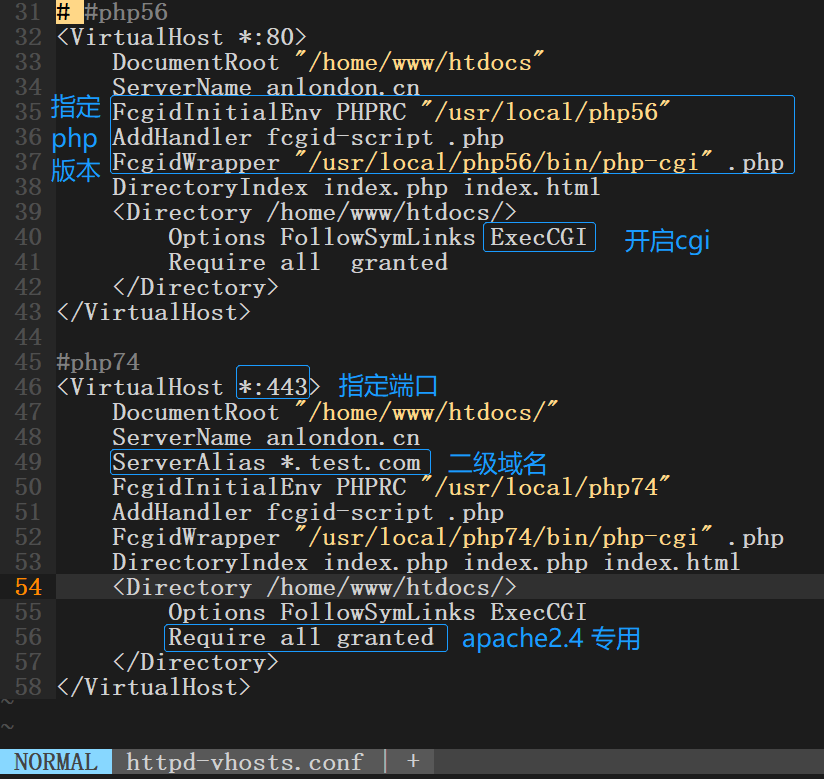The height and width of the screenshot is (779, 824).
Task: Click the closing </VirtualHost> tag on line 58
Action: [x=154, y=687]
